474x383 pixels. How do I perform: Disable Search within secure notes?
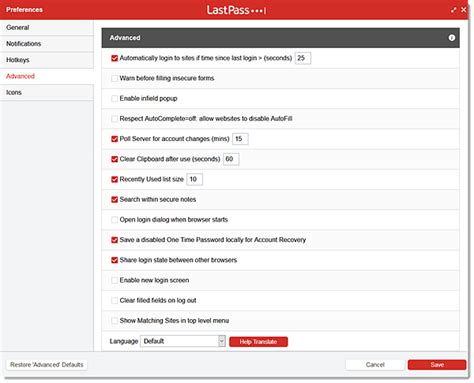[x=114, y=199]
